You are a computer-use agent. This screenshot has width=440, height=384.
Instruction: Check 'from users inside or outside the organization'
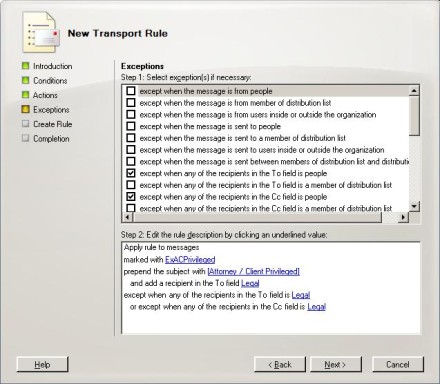pyautogui.click(x=131, y=114)
